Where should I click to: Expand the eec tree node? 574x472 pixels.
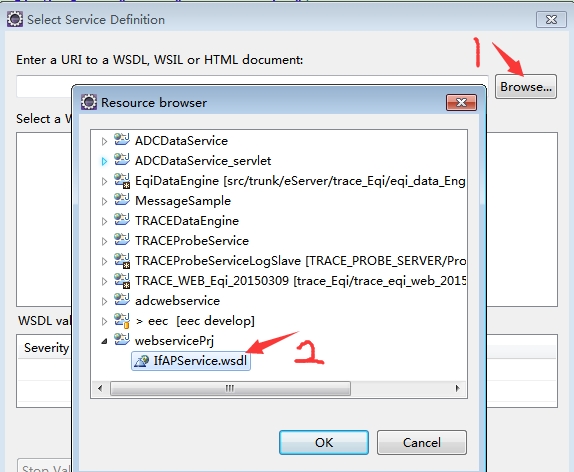pos(104,321)
